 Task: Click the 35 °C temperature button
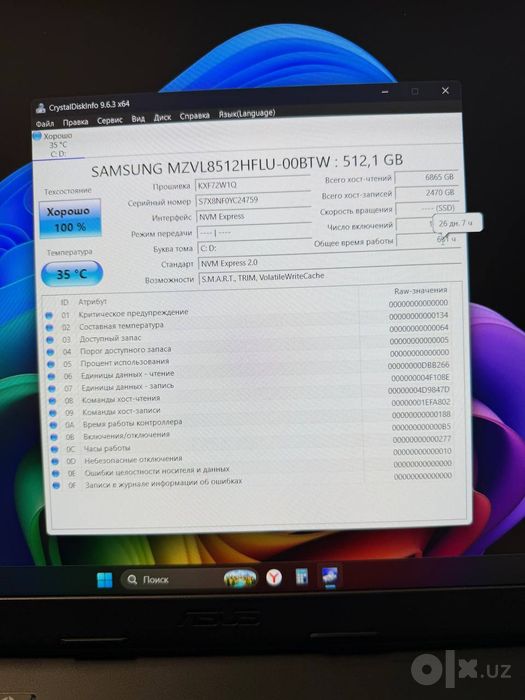(72, 274)
